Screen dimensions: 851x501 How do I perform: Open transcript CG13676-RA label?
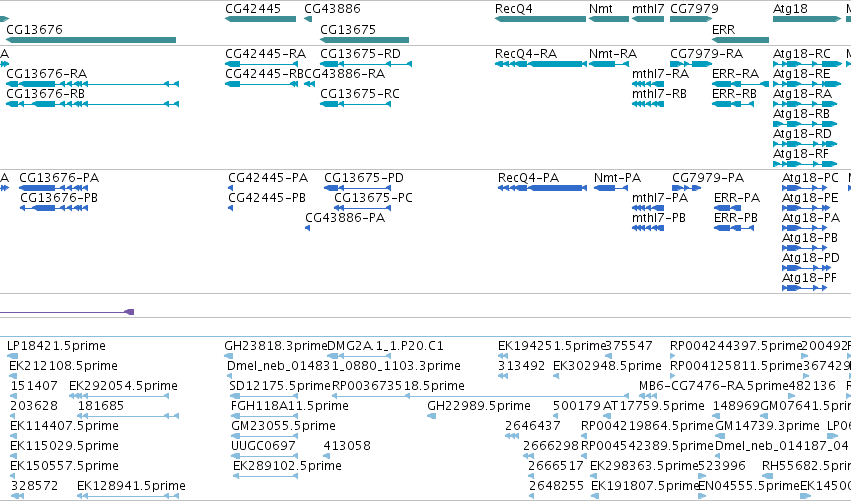coord(47,73)
